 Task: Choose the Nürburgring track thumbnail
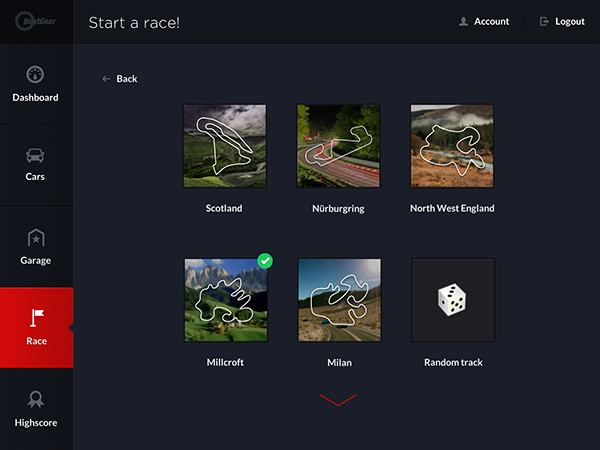pyautogui.click(x=338, y=146)
